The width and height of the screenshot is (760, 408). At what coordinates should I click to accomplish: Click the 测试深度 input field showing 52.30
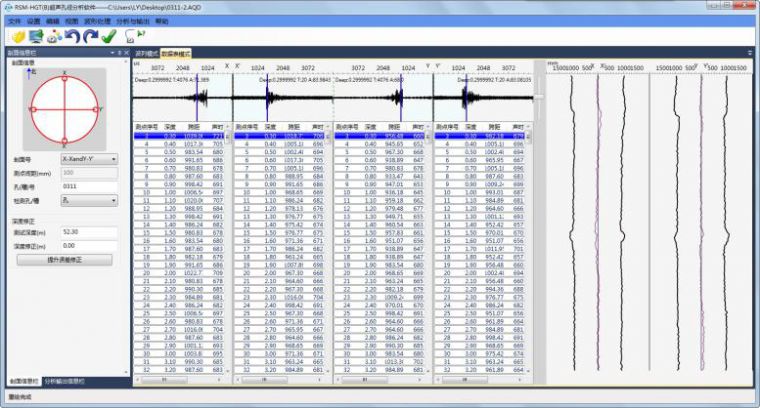(88, 231)
